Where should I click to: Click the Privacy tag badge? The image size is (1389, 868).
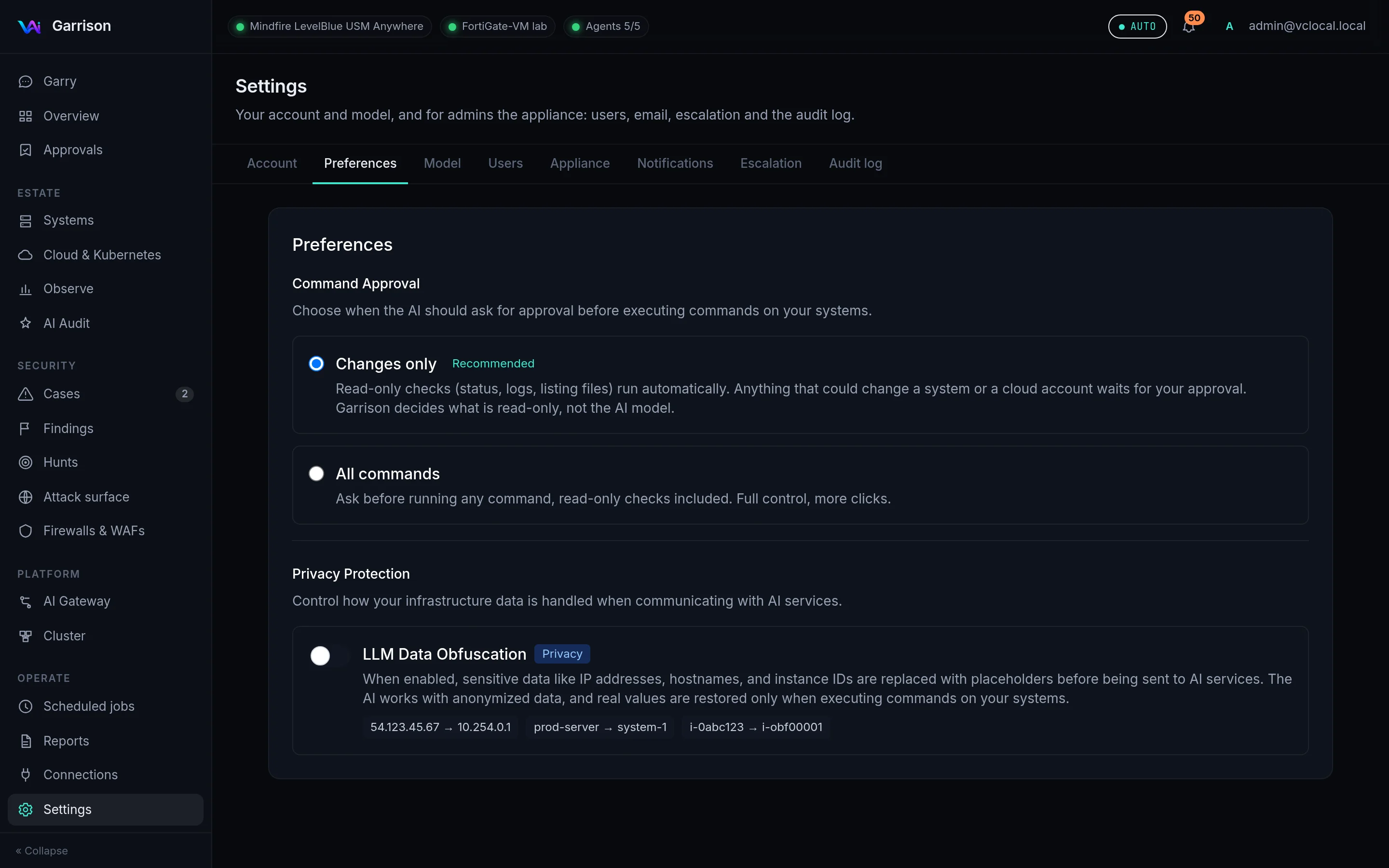[x=562, y=654]
